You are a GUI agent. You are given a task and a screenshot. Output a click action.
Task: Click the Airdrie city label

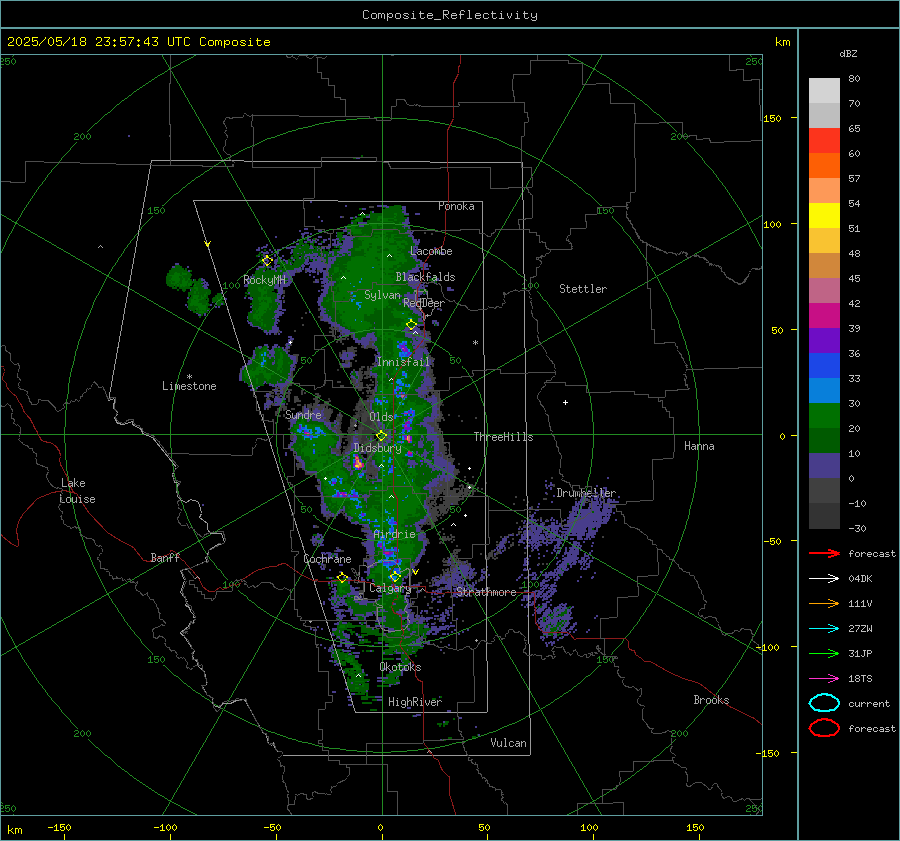(394, 534)
